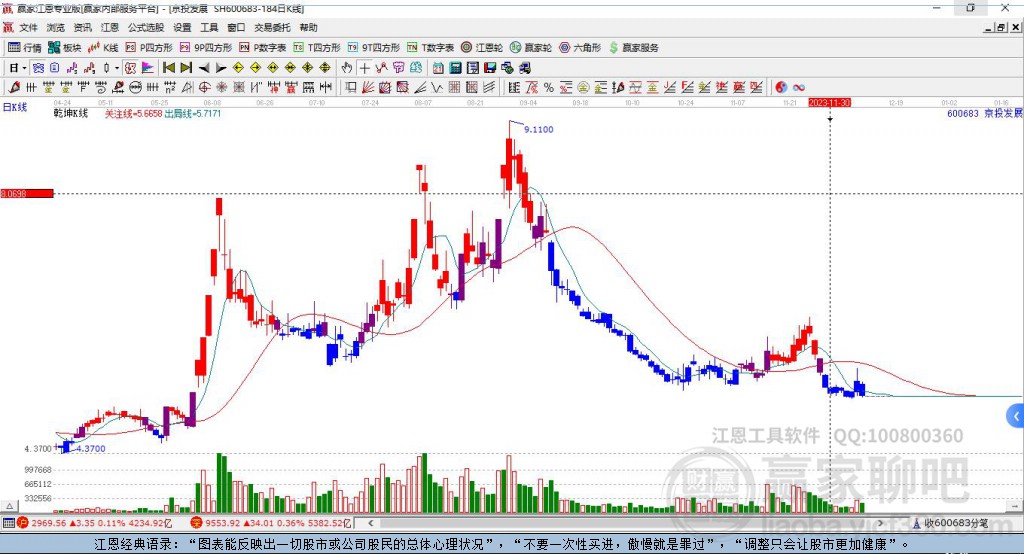Open the 9T四方形 tool

point(374,48)
